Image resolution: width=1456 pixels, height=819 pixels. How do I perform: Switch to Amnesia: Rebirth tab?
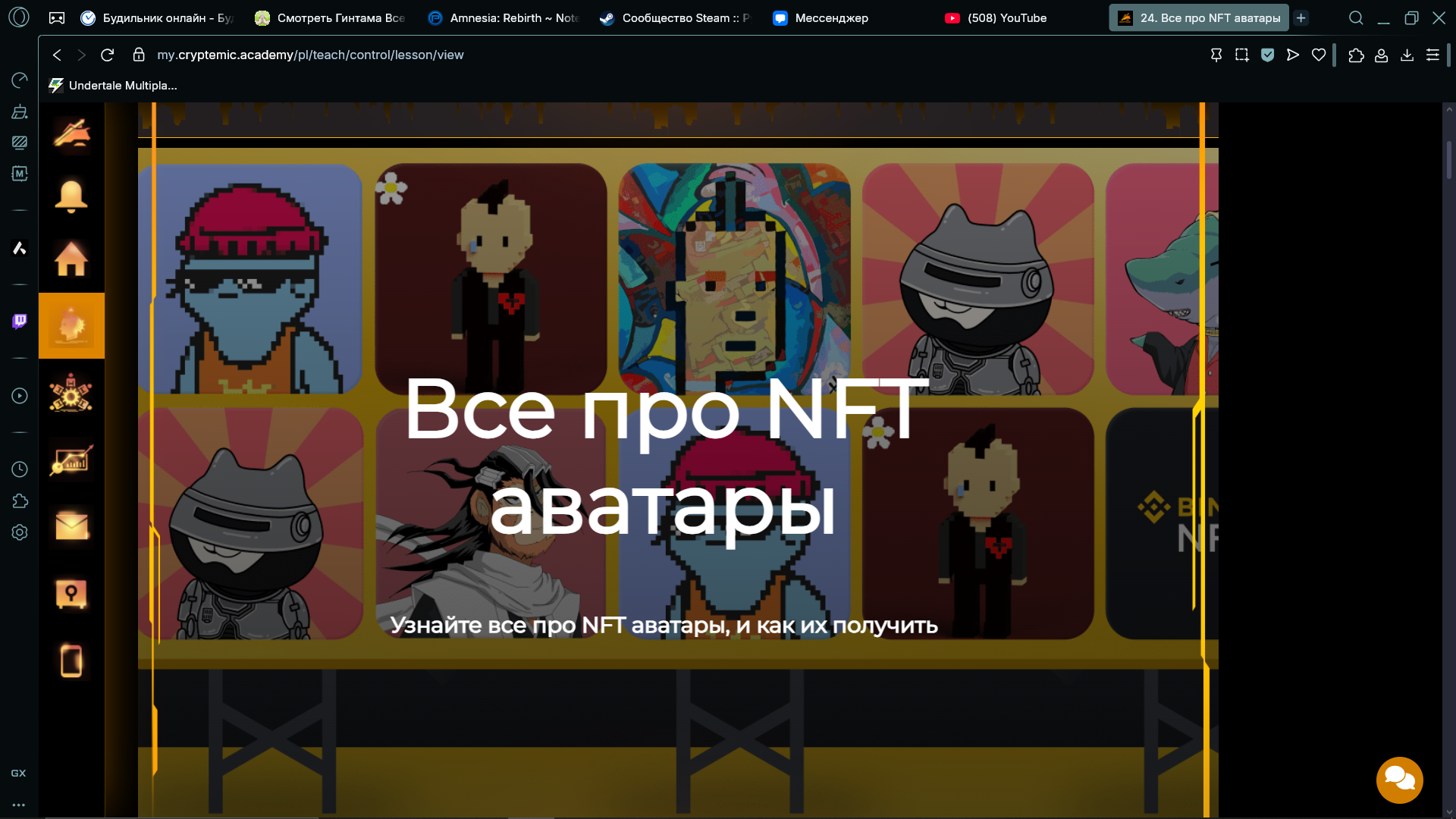504,17
